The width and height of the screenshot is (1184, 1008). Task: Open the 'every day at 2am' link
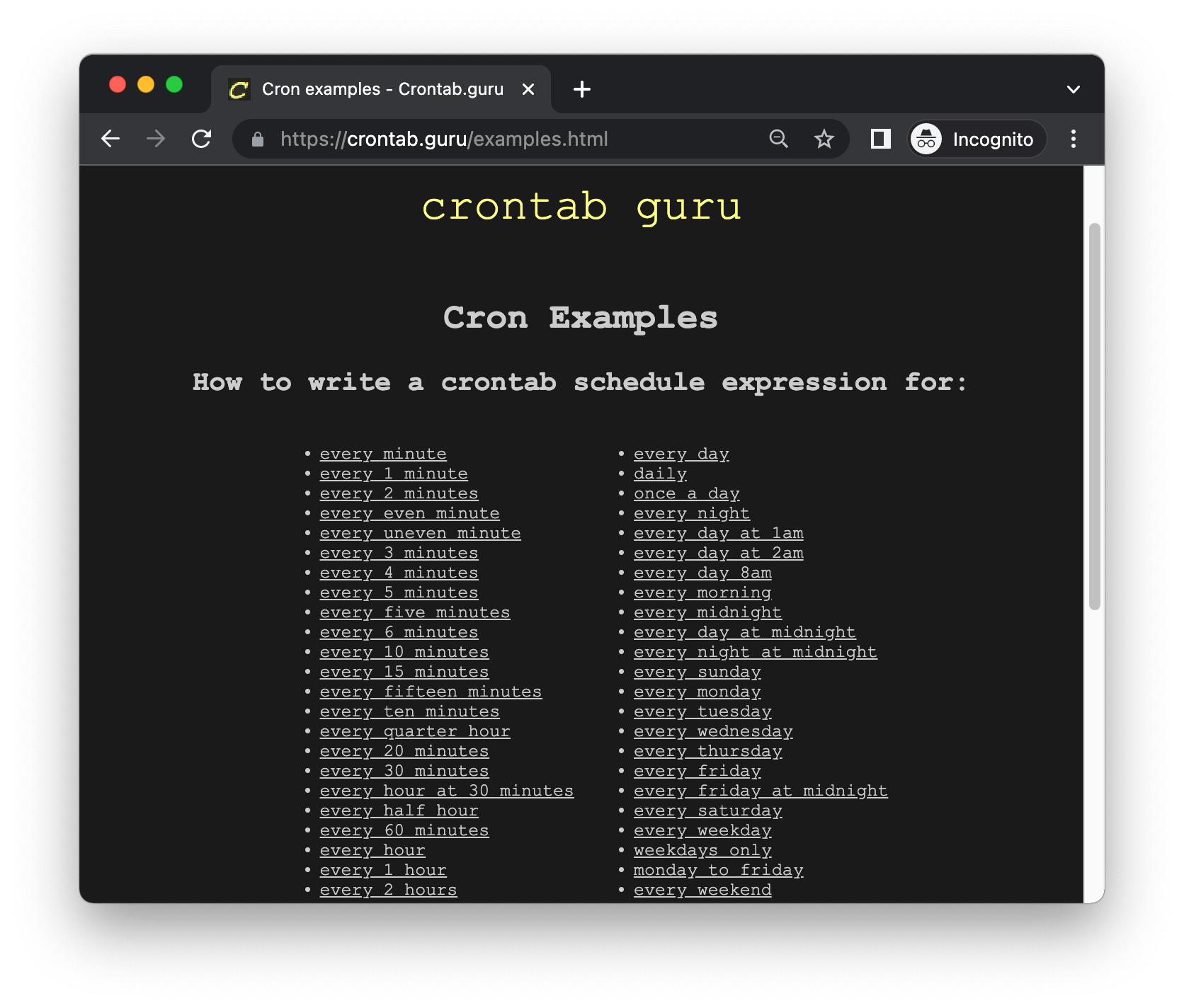click(x=718, y=553)
